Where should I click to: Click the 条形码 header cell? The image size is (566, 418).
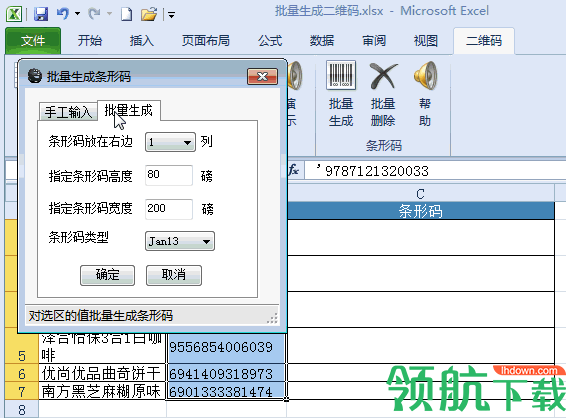tap(421, 210)
